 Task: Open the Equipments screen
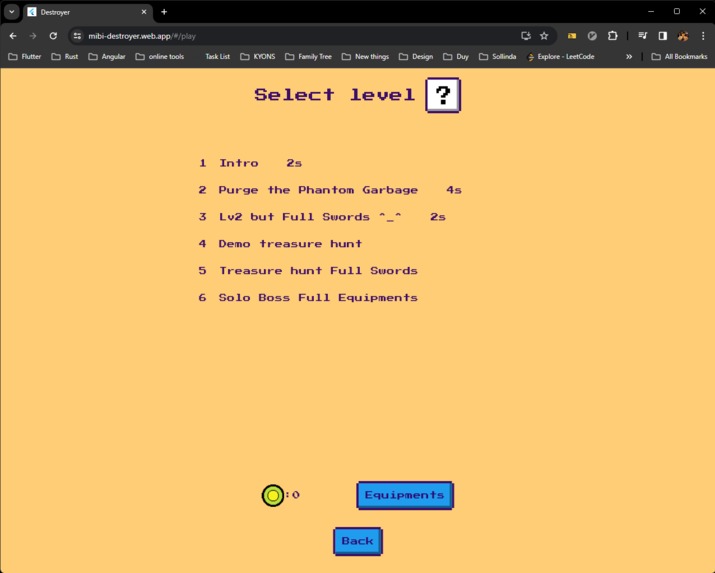coord(405,495)
